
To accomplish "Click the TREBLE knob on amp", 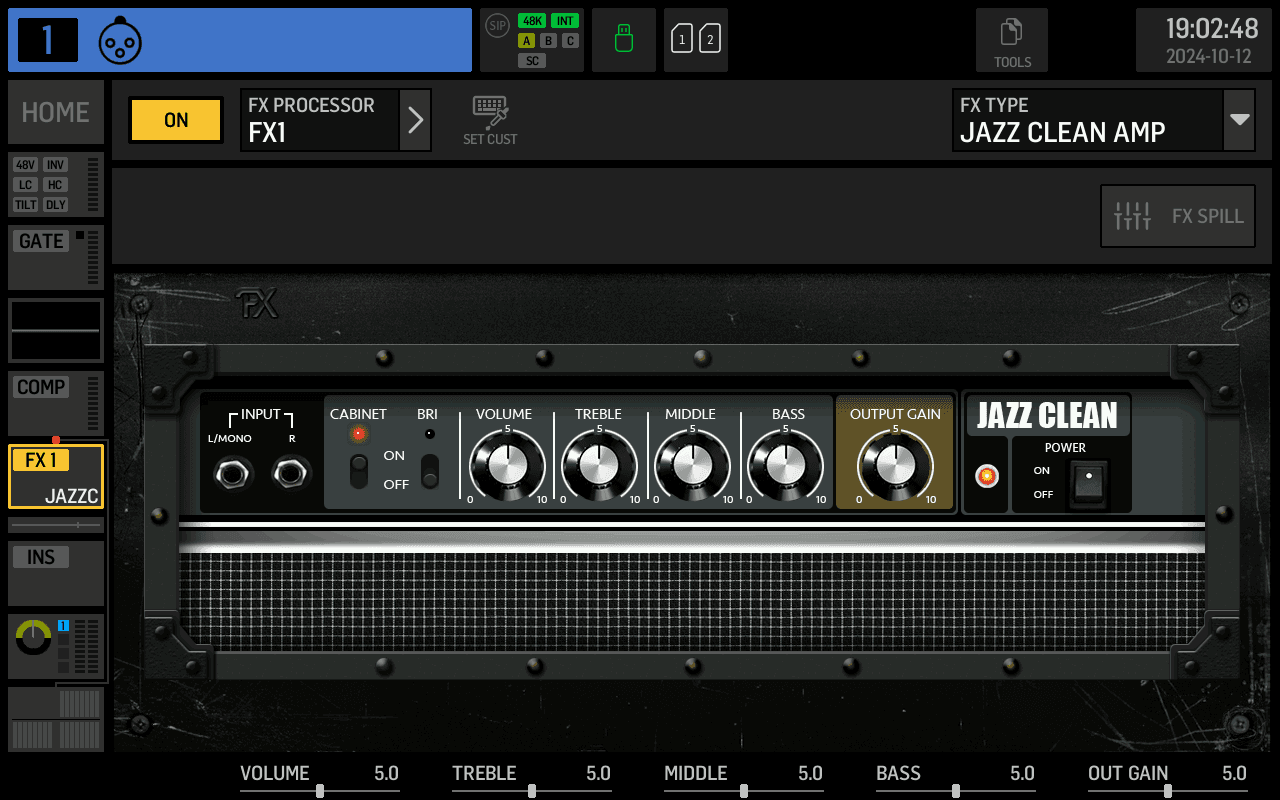I will click(x=600, y=467).
